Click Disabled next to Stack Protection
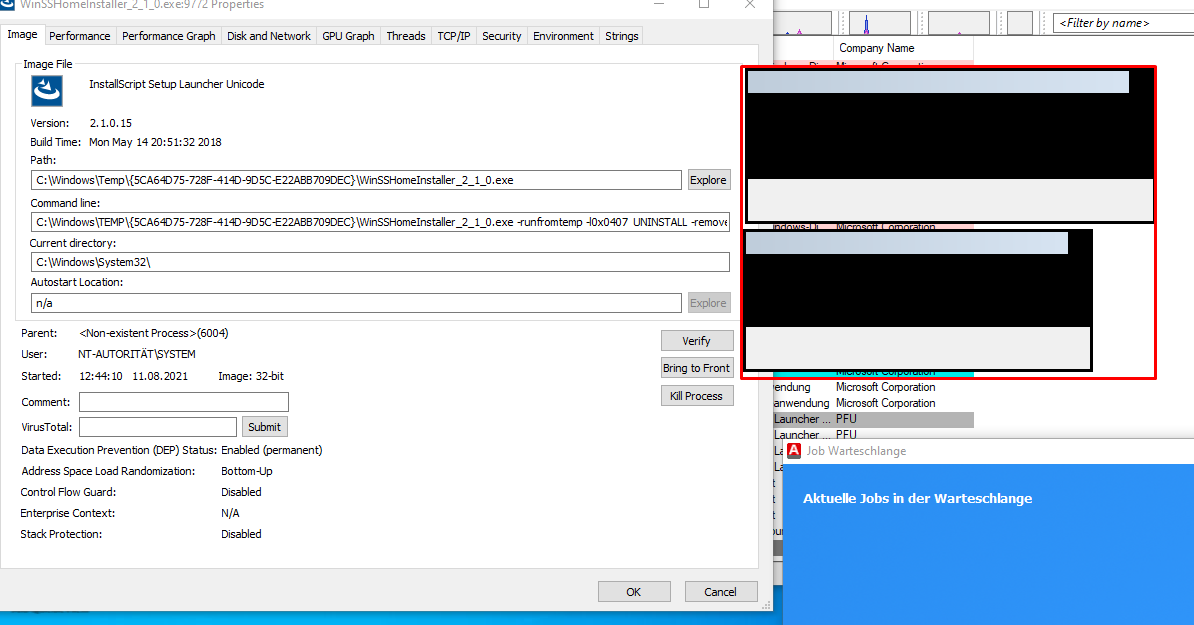This screenshot has width=1194, height=625. (x=241, y=534)
